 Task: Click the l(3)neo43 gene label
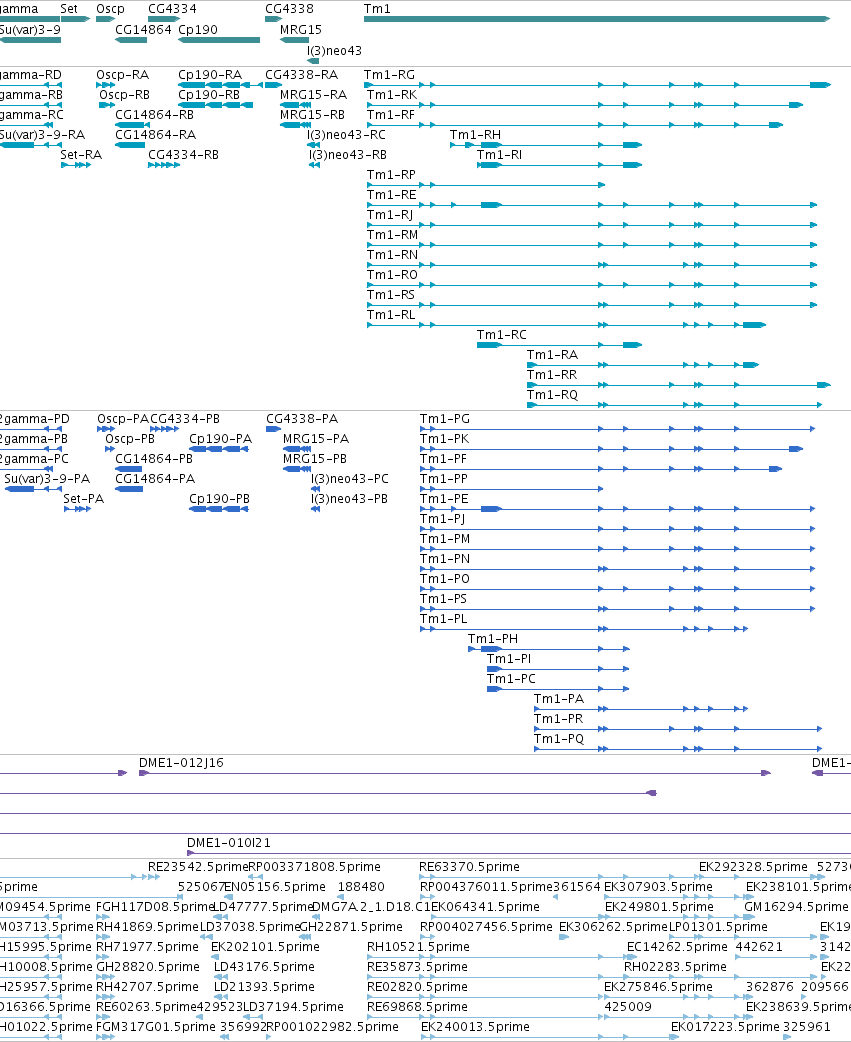tap(334, 51)
